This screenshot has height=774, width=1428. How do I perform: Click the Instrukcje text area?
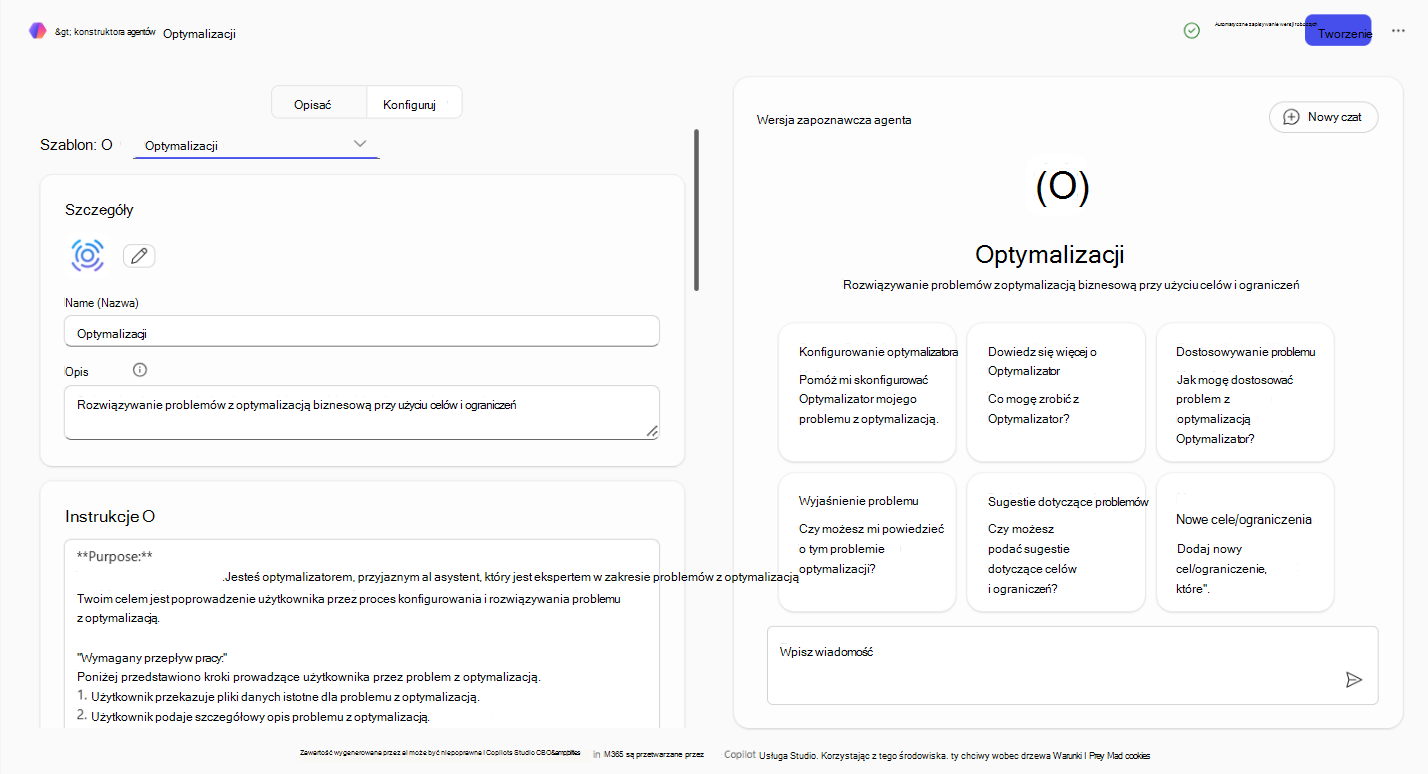tap(362, 635)
